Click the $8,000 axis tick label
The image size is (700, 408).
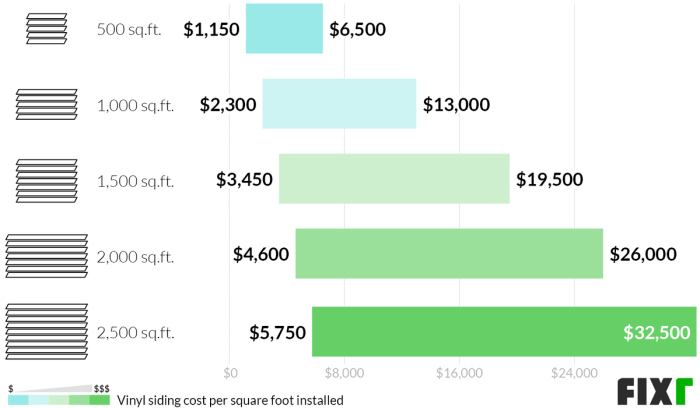click(345, 374)
